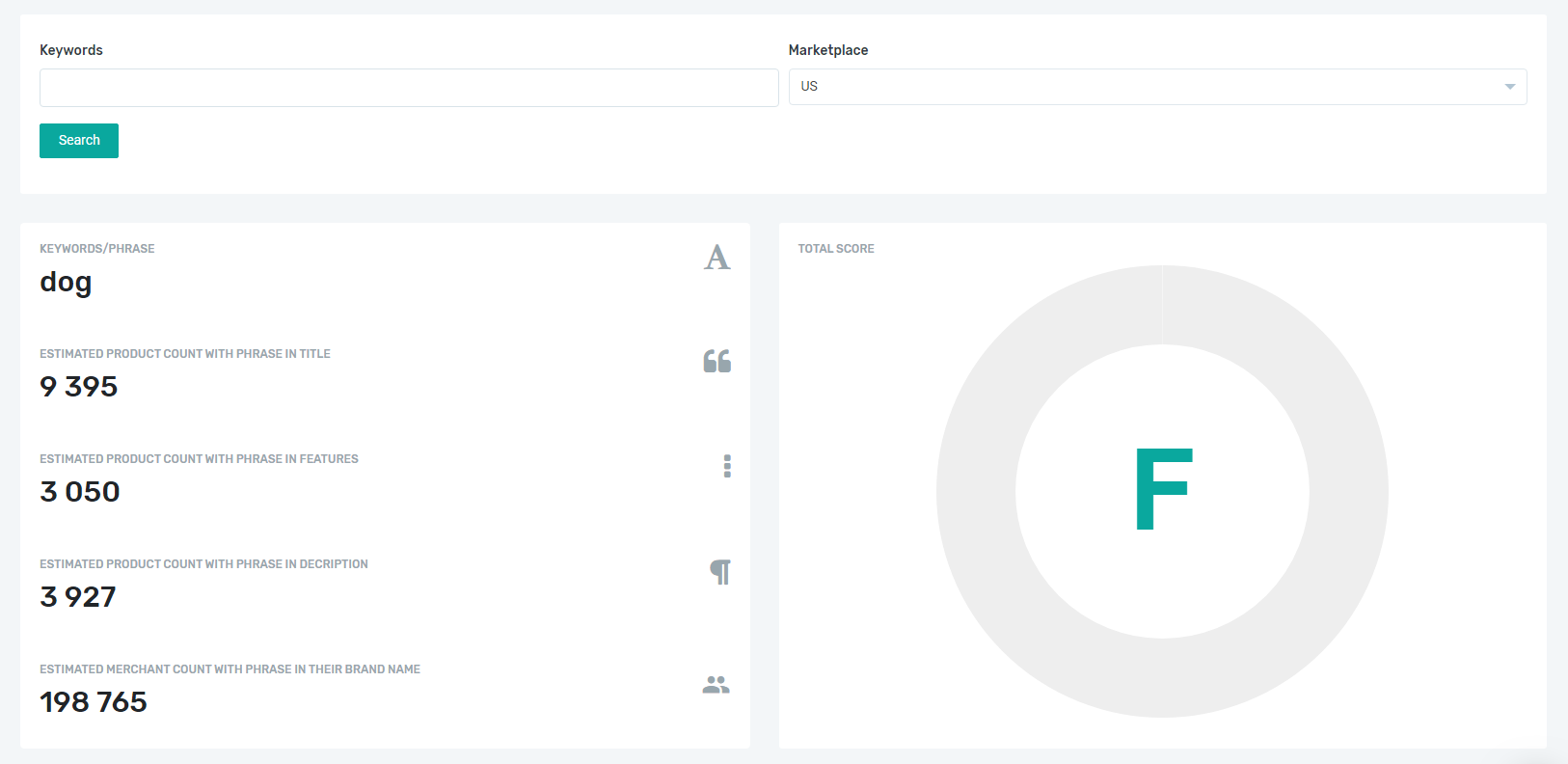Open the Marketplace US dropdown
Image resolution: width=1568 pixels, height=764 pixels.
pyautogui.click(x=1157, y=87)
